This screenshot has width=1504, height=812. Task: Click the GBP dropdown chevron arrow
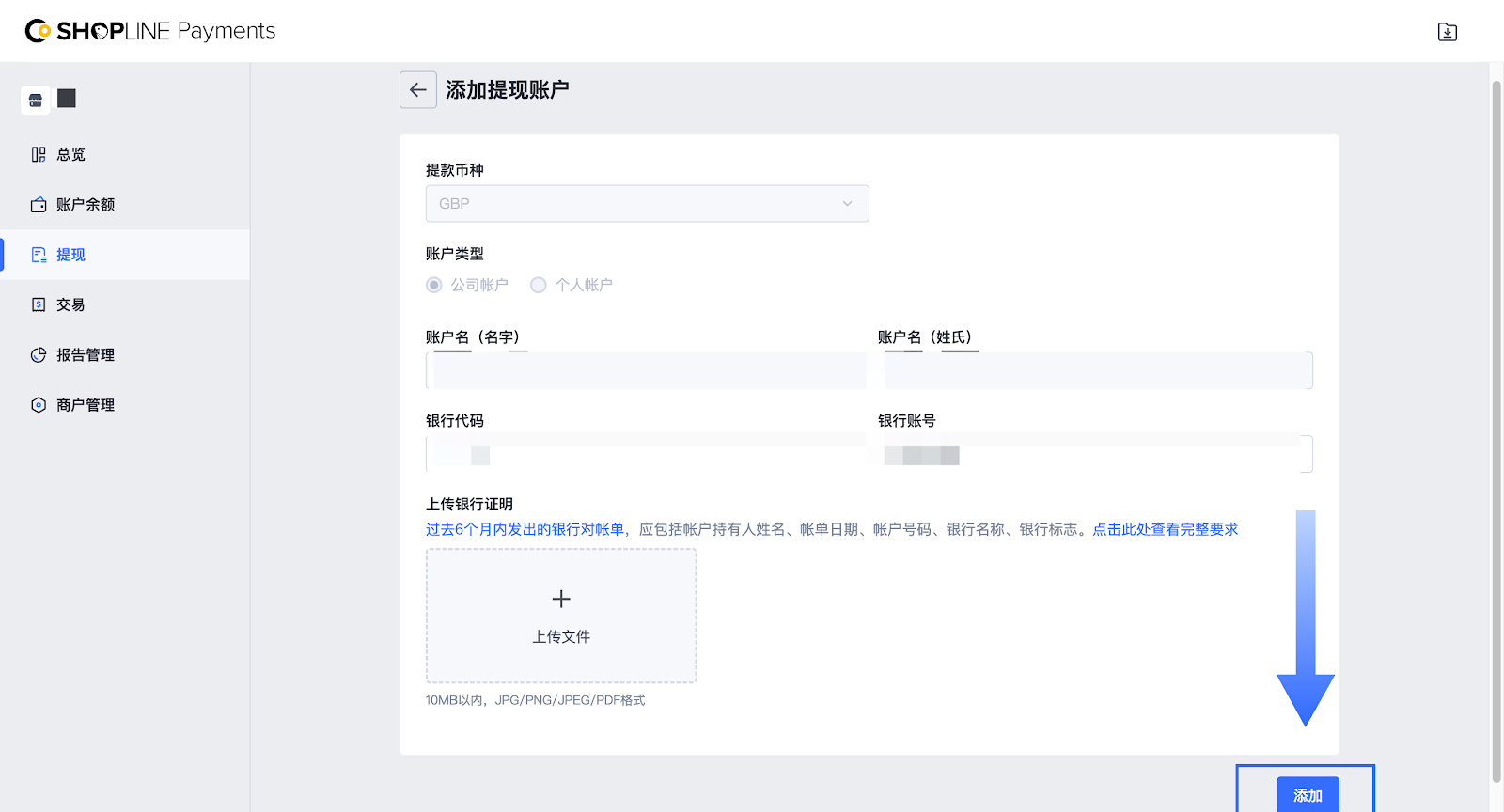tap(847, 204)
